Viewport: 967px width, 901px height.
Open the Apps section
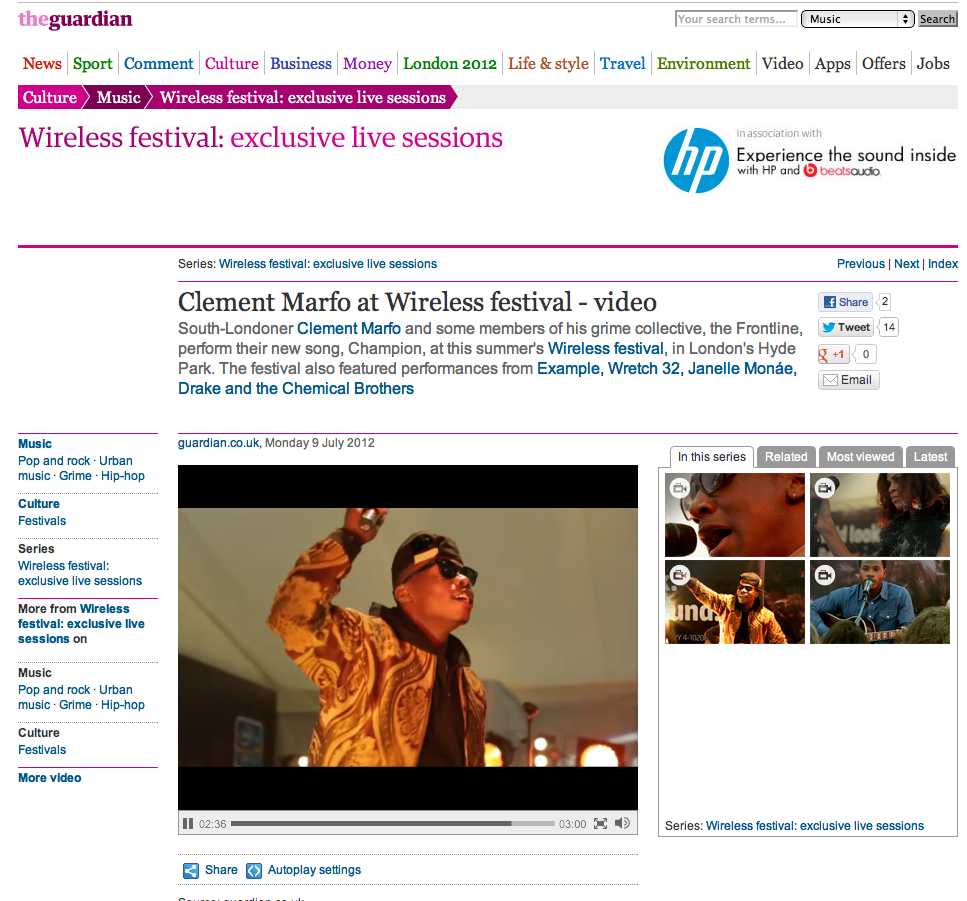833,64
